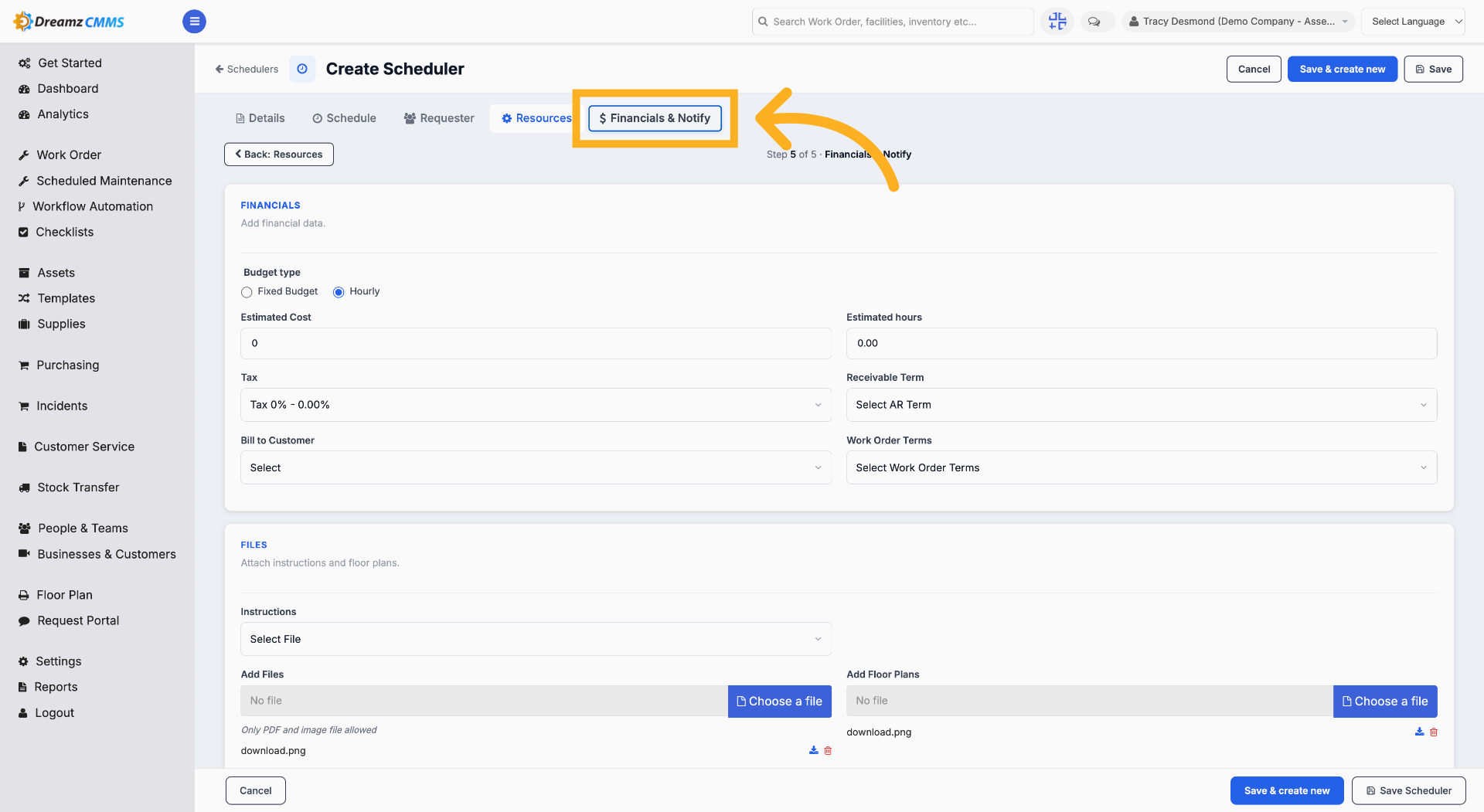
Task: Choose a file for Add Floor Plans
Action: [x=1385, y=702]
